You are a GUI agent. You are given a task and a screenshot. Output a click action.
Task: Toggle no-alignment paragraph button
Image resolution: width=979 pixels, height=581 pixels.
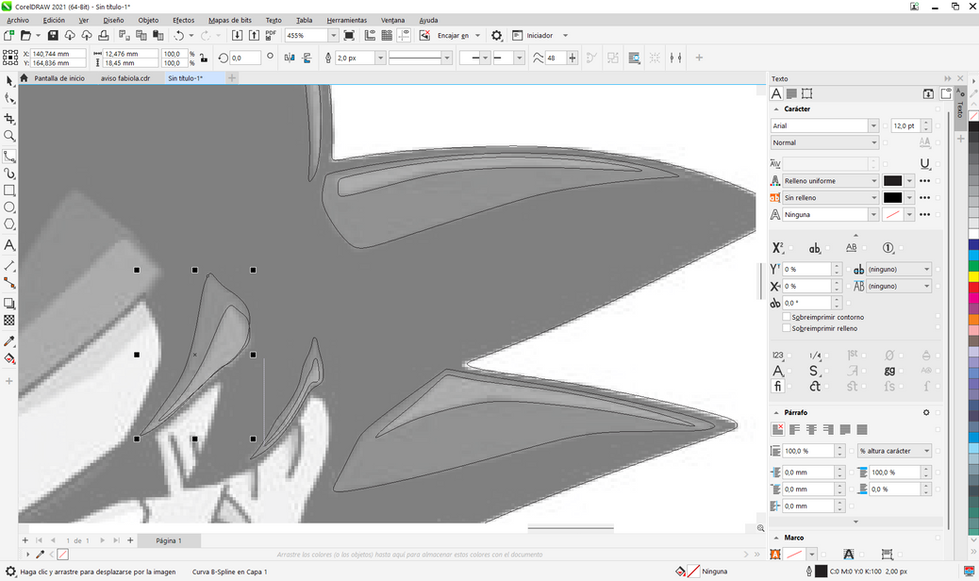pos(778,429)
